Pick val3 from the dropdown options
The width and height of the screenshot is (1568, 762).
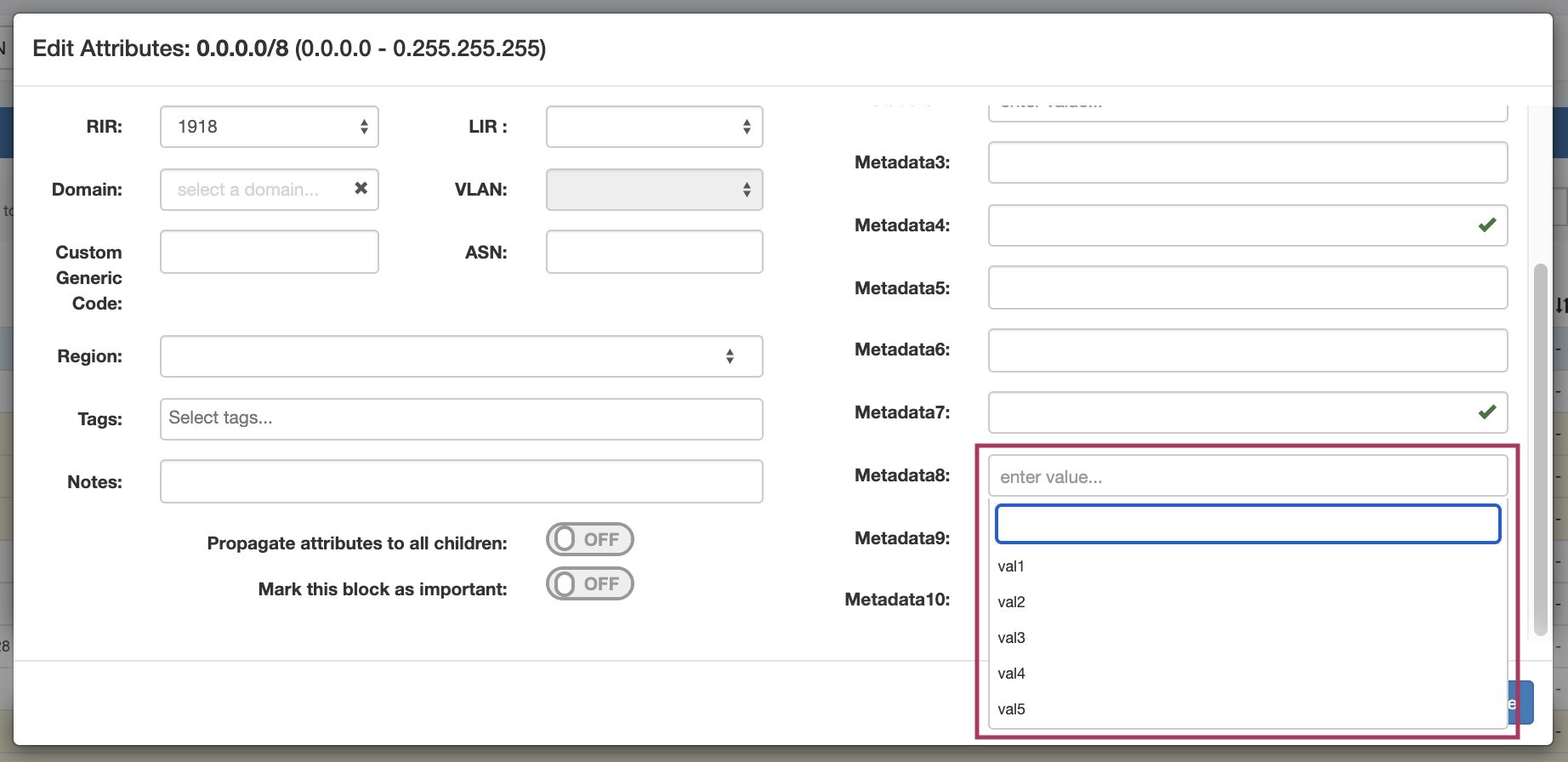click(x=1011, y=638)
